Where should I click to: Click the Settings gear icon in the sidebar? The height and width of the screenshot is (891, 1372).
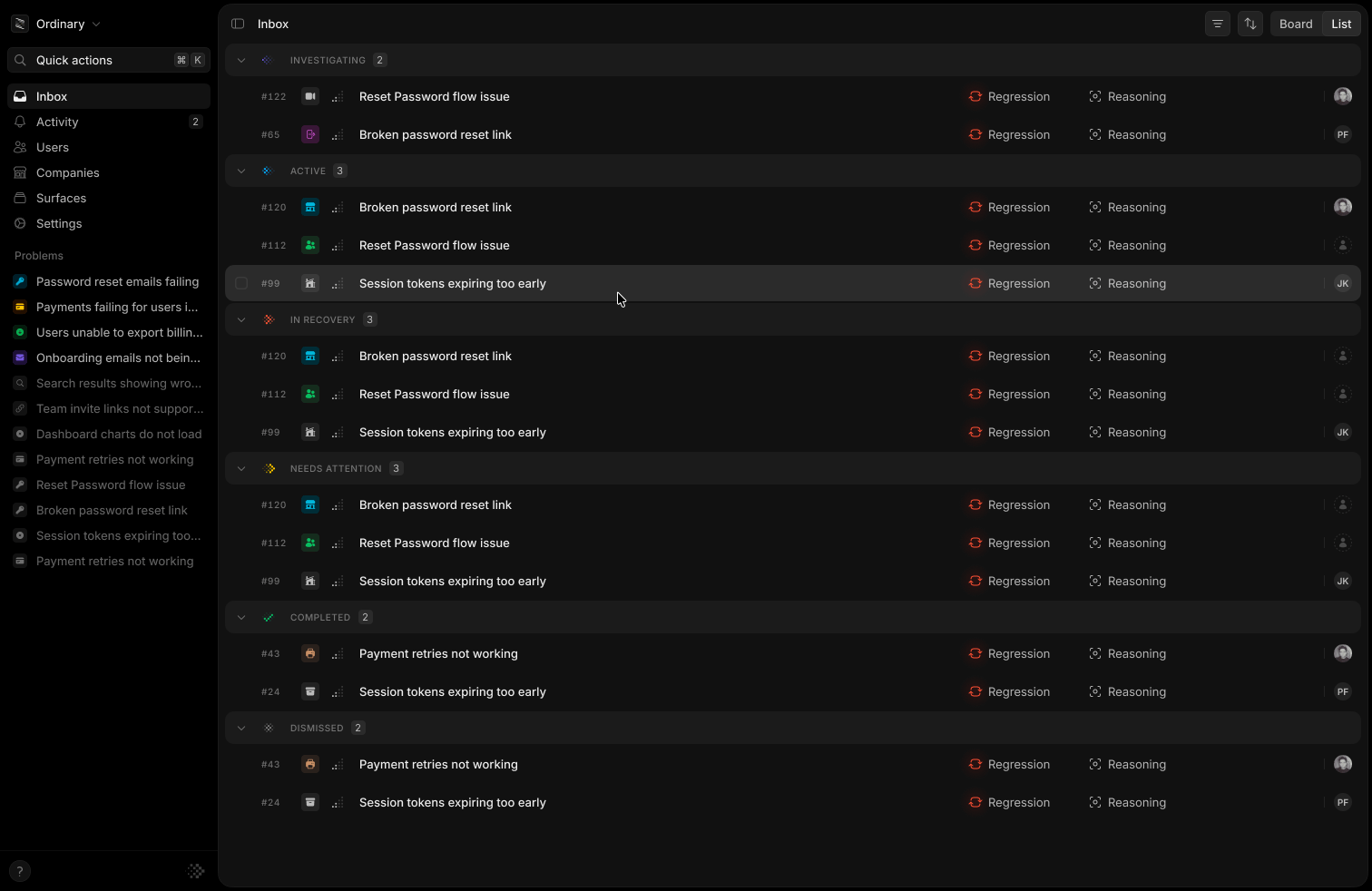tap(20, 223)
